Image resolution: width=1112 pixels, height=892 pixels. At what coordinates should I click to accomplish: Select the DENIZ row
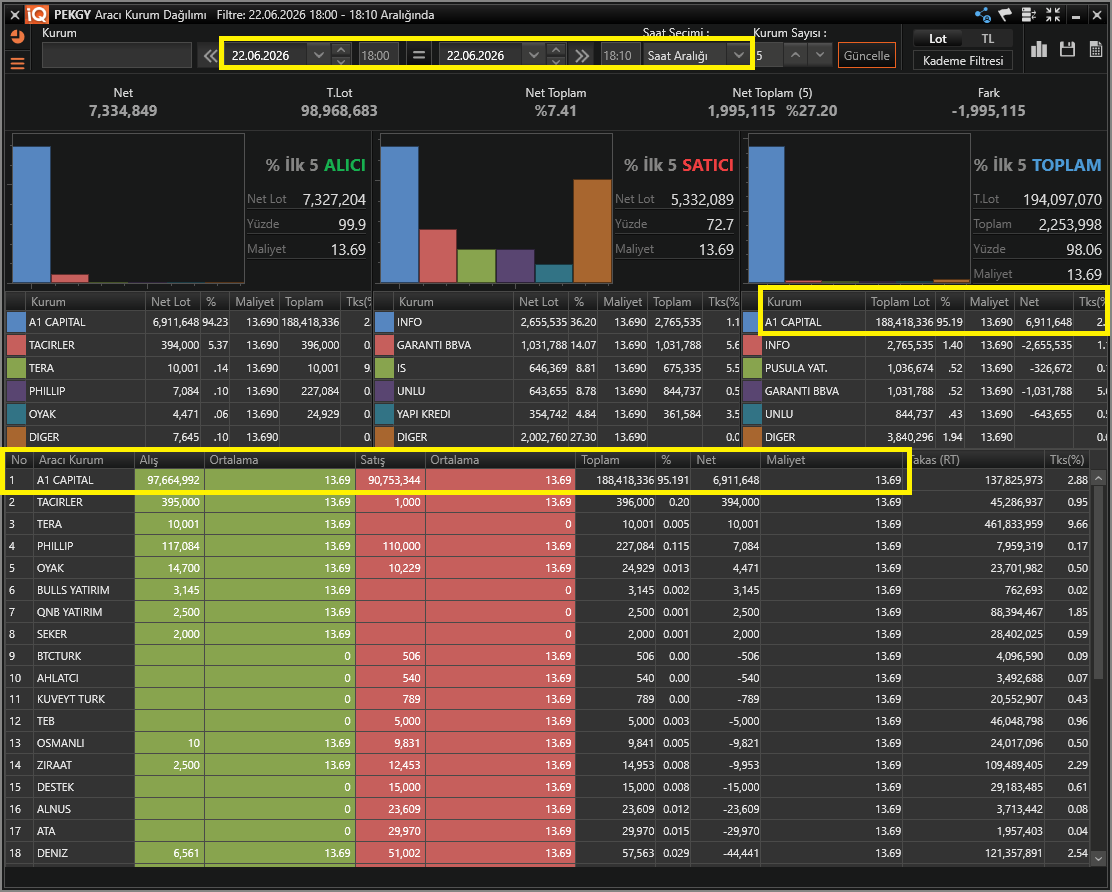[547, 853]
